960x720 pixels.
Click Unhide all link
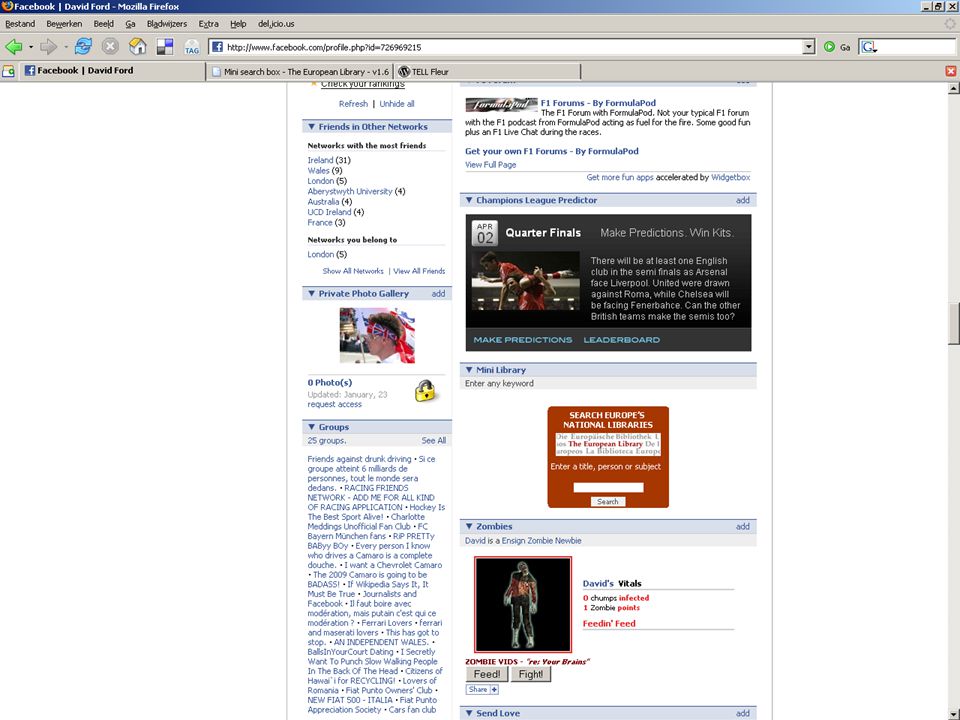pos(397,104)
